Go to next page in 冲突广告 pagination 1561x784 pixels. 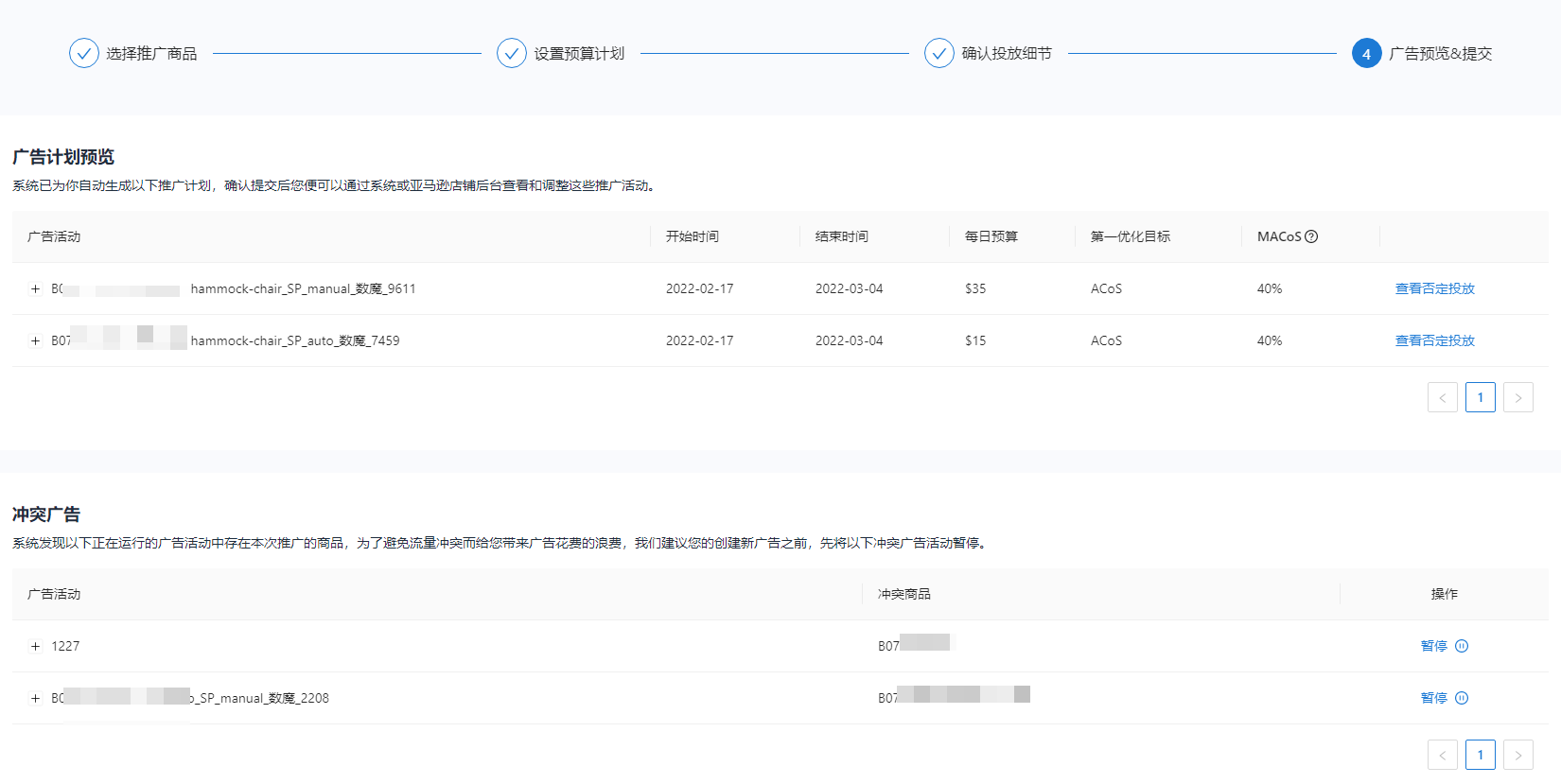tap(1517, 755)
